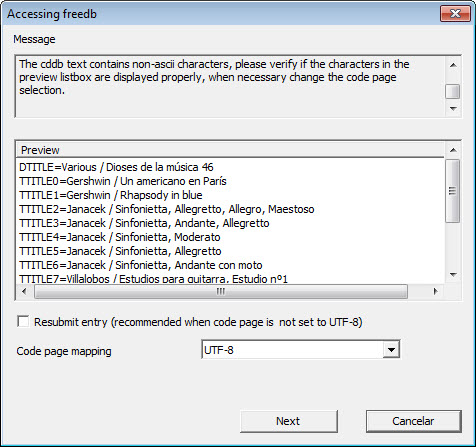Screen dimensions: 476x447
Task: Enable the Resubmit entry checkbox
Action: (23, 322)
